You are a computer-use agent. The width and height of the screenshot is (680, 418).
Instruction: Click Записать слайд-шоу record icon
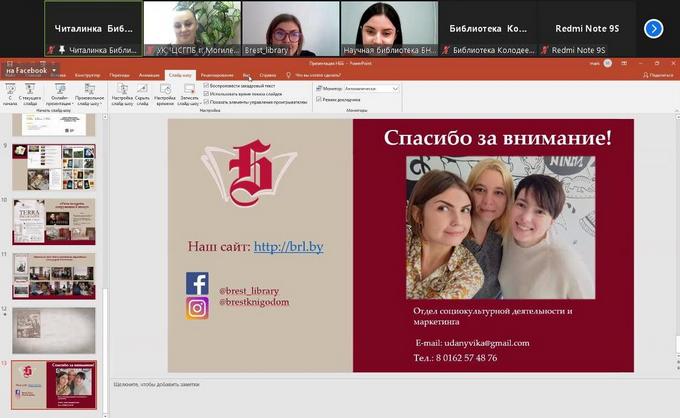click(x=189, y=89)
